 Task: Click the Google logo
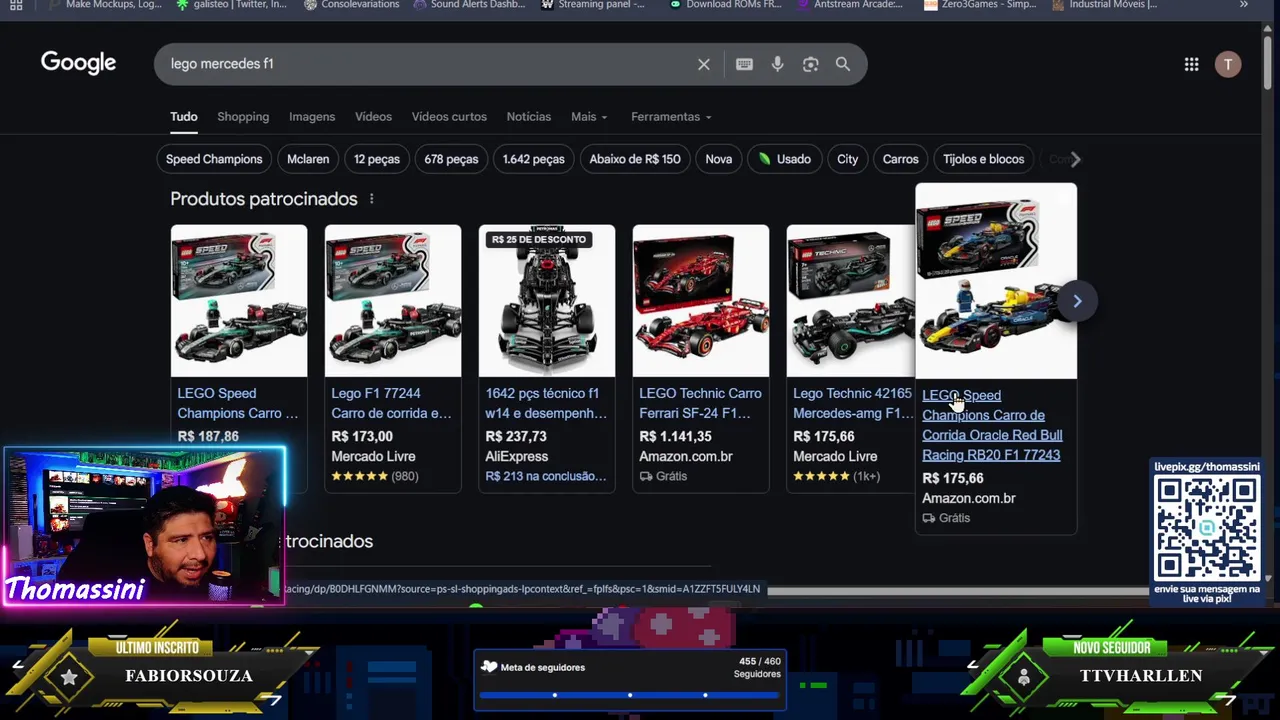(x=78, y=63)
